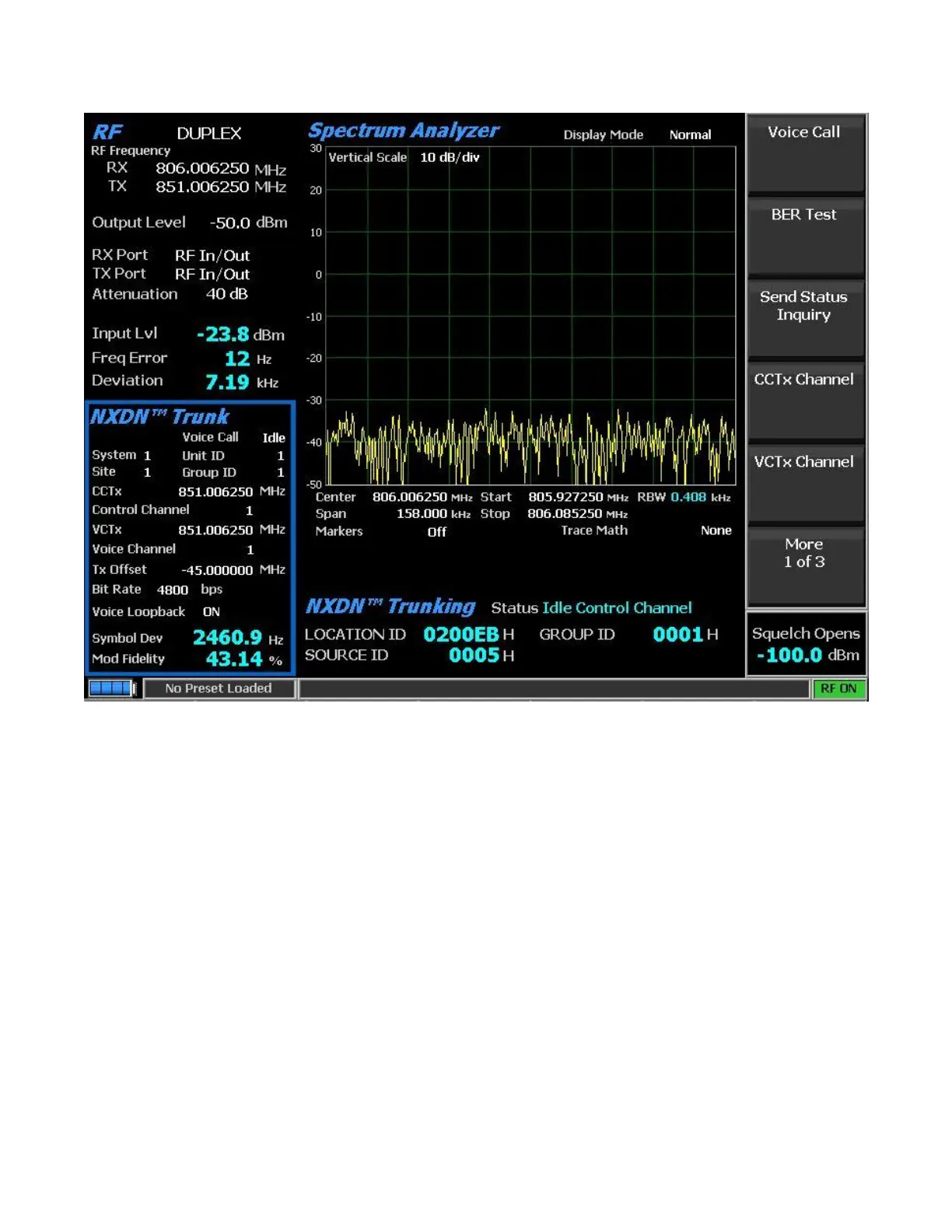This screenshot has height=1232, width=952.
Task: Select the VCTx Channel softkey
Action: [806, 484]
